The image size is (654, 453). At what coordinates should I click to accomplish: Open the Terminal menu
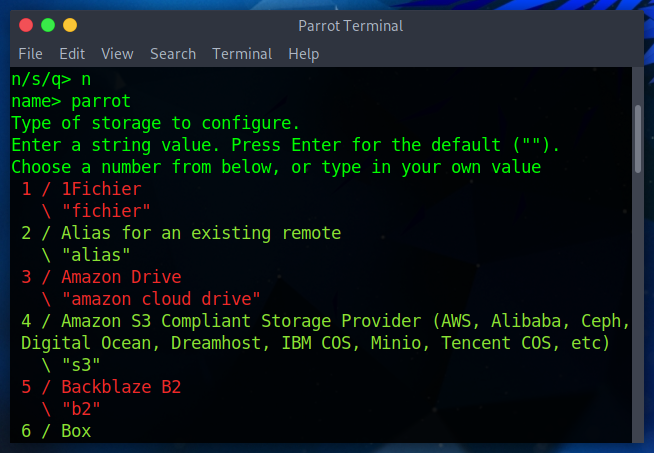(x=242, y=54)
